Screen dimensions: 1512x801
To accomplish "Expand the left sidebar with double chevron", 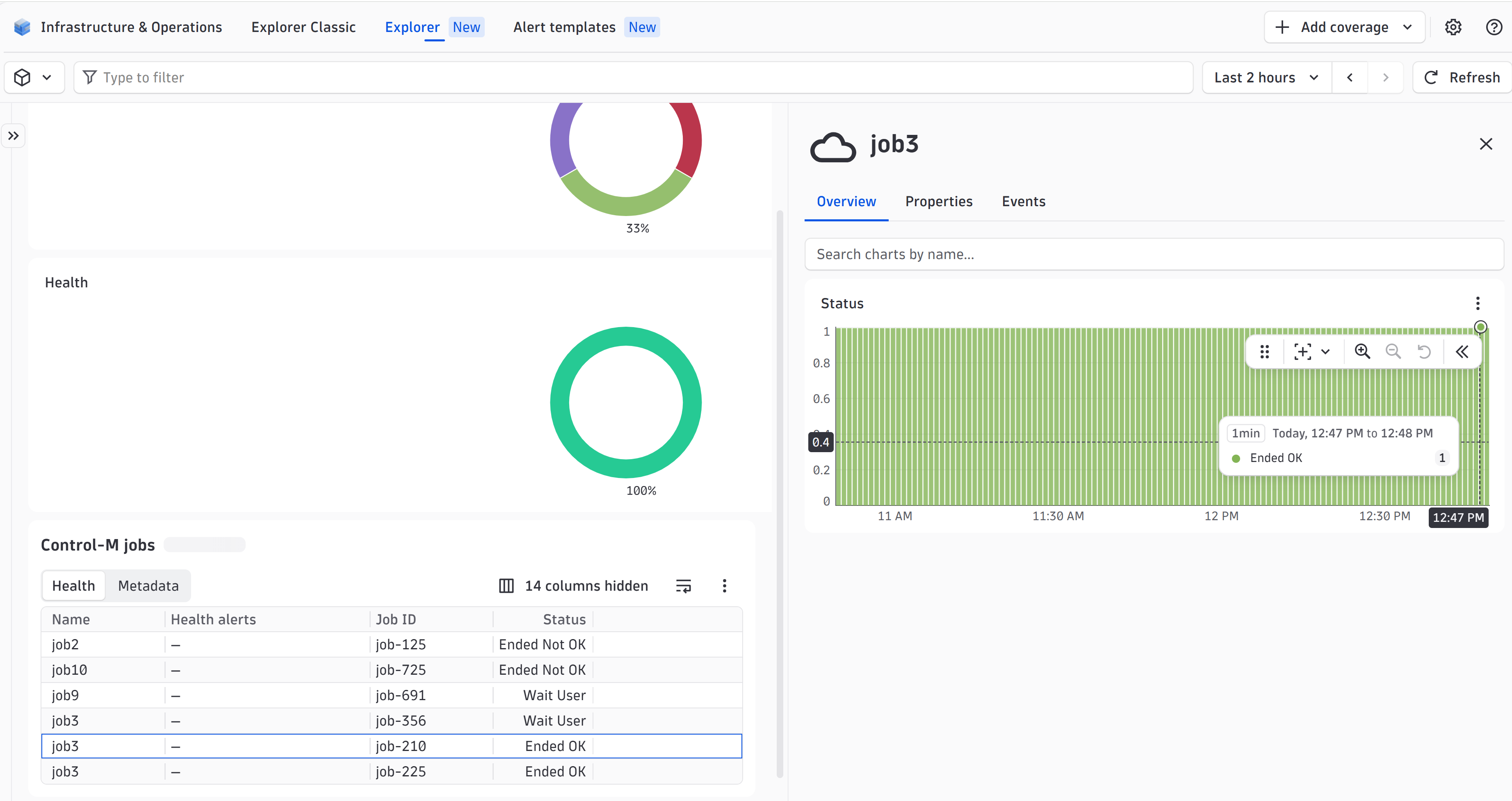I will (x=14, y=136).
